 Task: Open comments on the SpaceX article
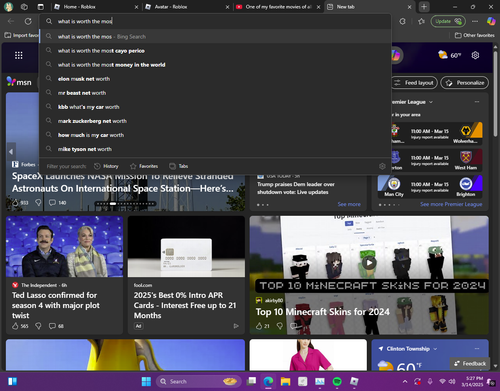[x=52, y=203]
